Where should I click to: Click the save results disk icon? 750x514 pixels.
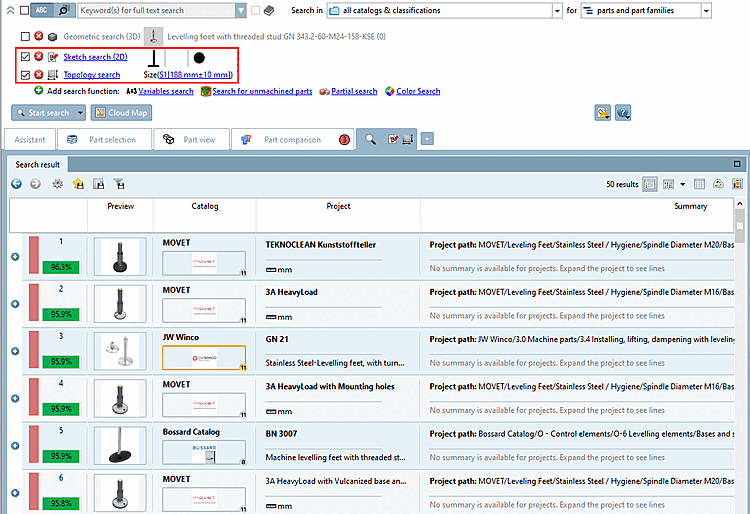point(99,184)
